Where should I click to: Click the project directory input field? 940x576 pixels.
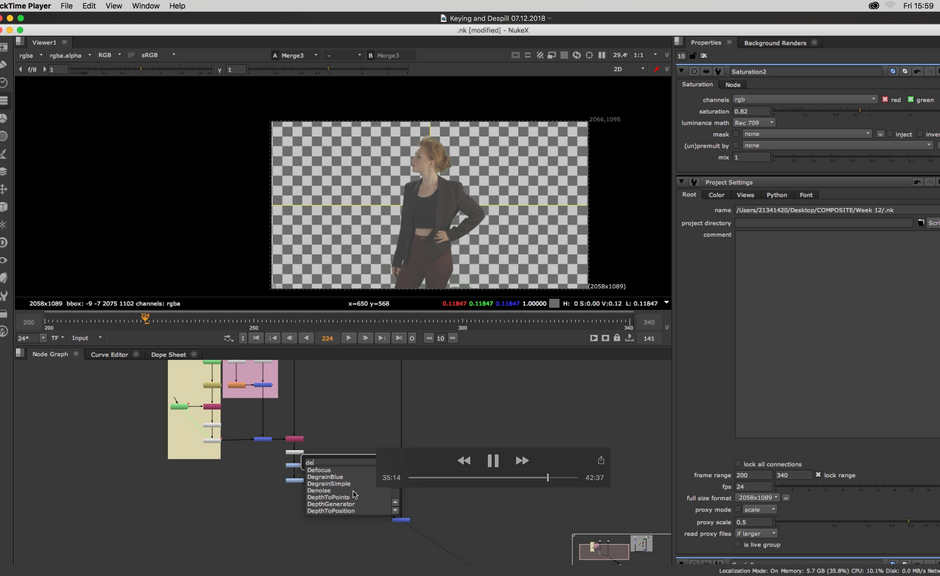825,223
